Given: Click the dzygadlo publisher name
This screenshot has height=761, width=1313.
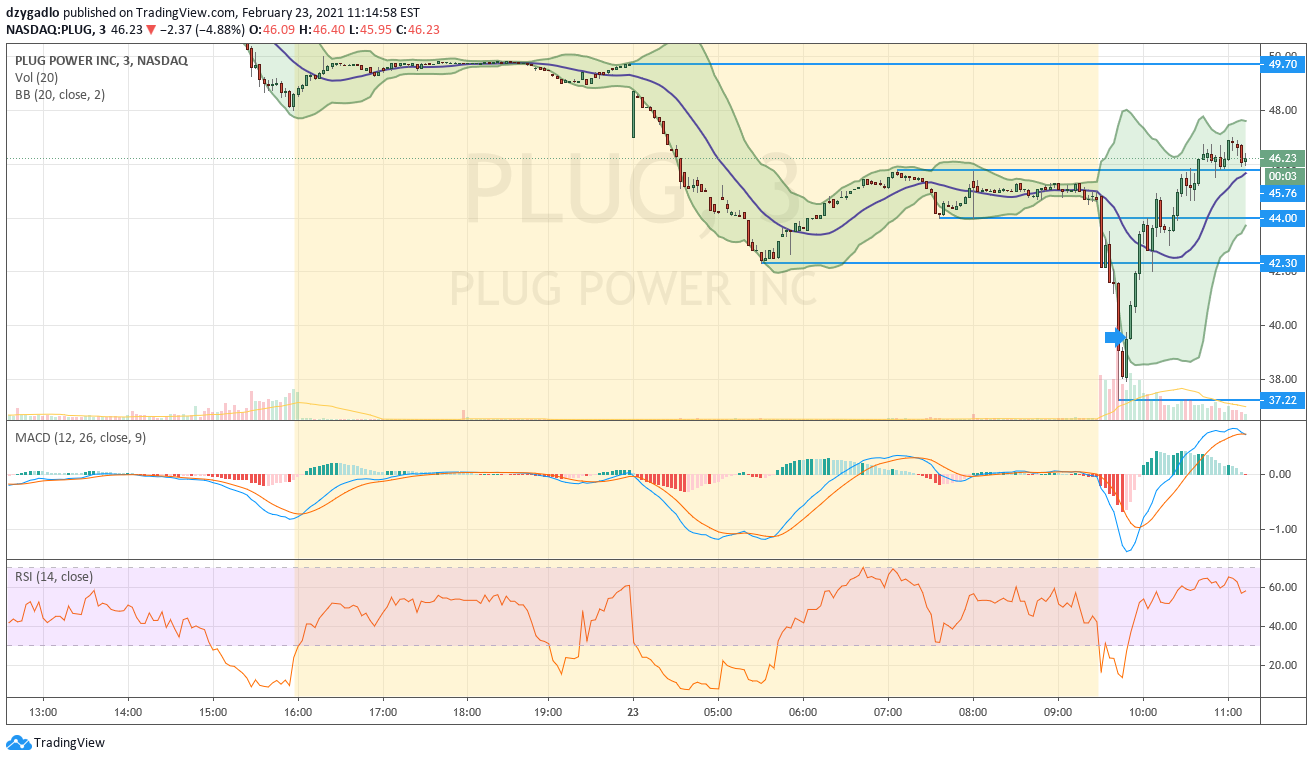Looking at the screenshot, I should [32, 12].
